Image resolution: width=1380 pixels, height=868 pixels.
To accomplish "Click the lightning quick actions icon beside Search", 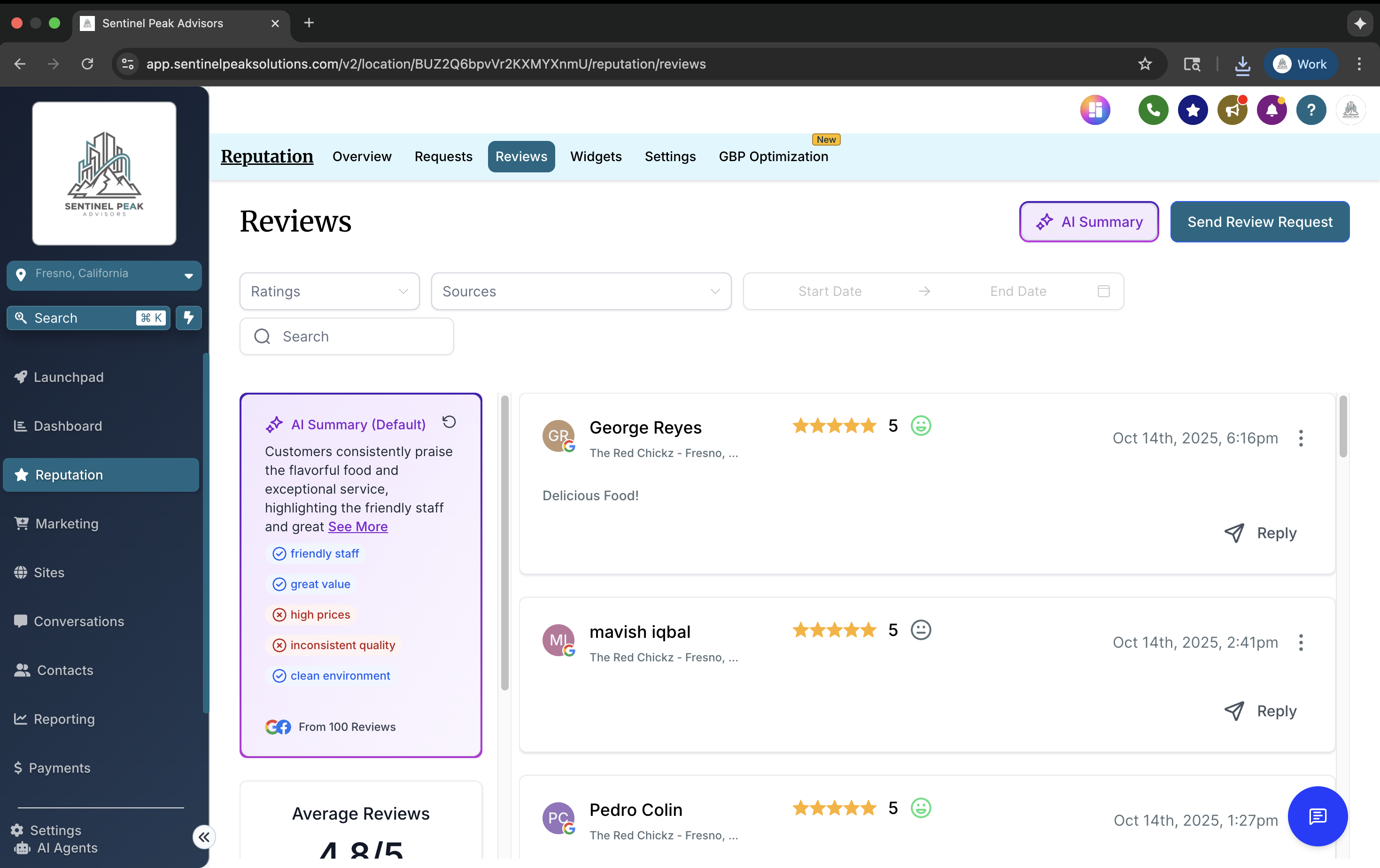I will pyautogui.click(x=188, y=318).
